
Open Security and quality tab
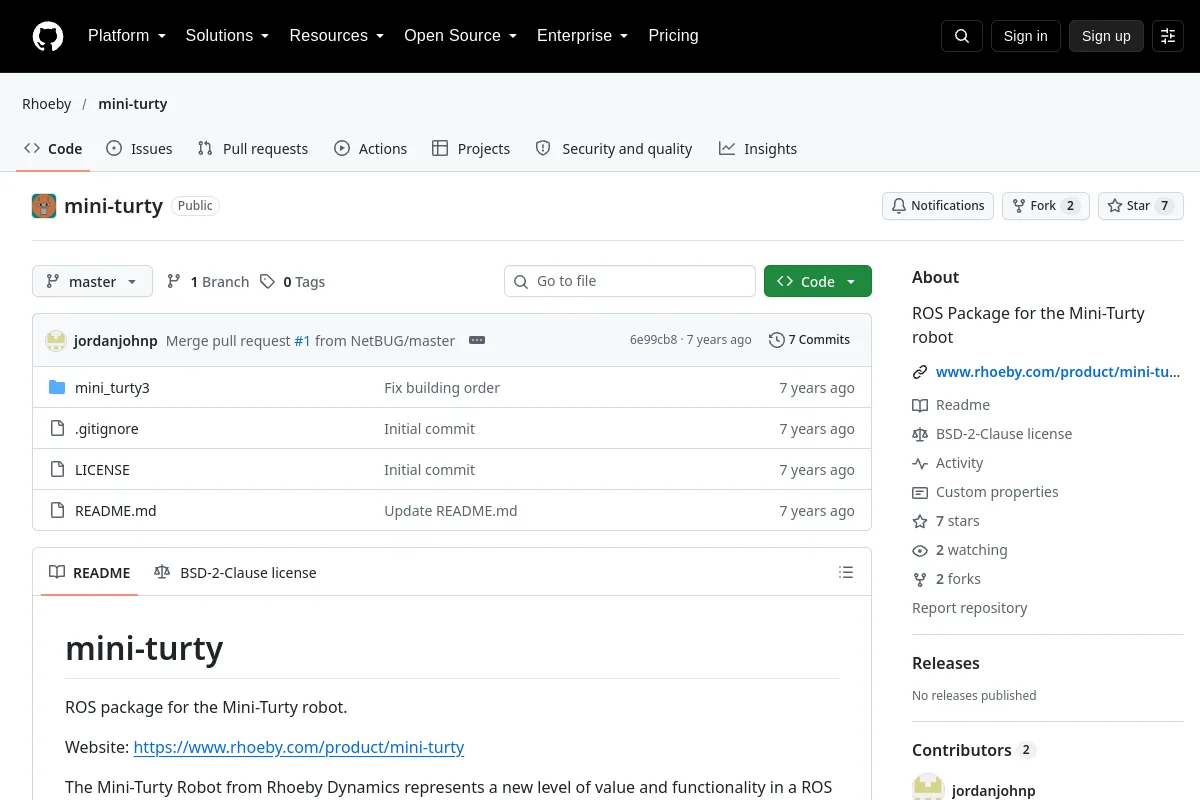[614, 149]
